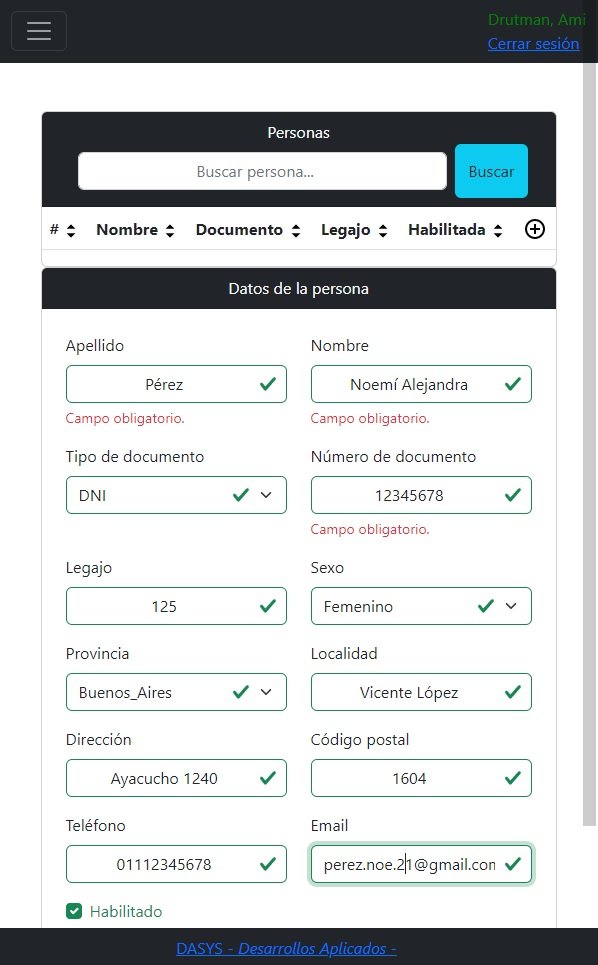This screenshot has height=965, width=598.
Task: Click the Email input field
Action: pos(421,865)
